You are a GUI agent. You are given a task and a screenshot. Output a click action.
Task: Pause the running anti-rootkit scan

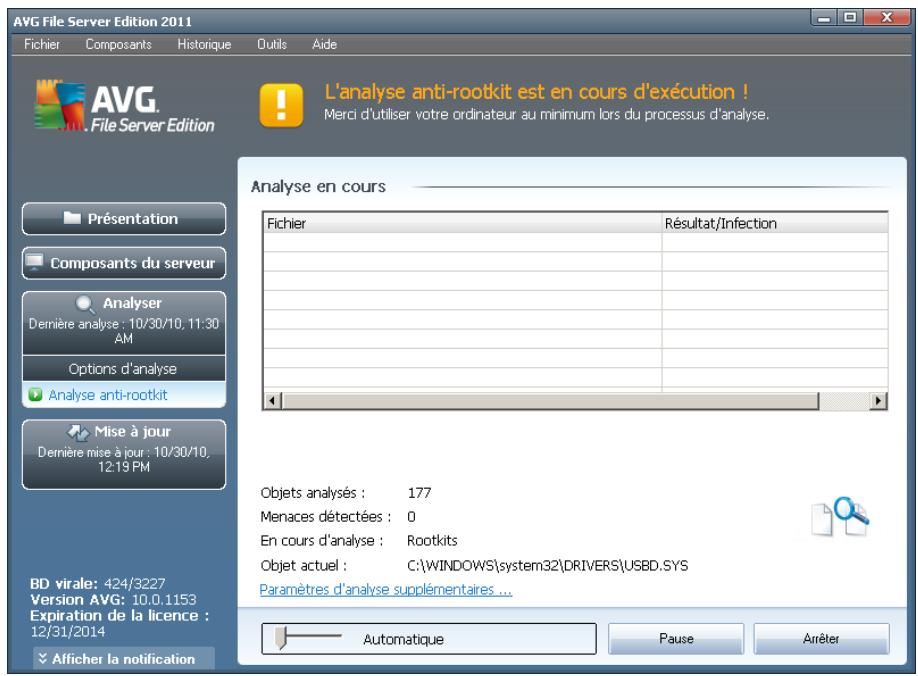pyautogui.click(x=676, y=639)
